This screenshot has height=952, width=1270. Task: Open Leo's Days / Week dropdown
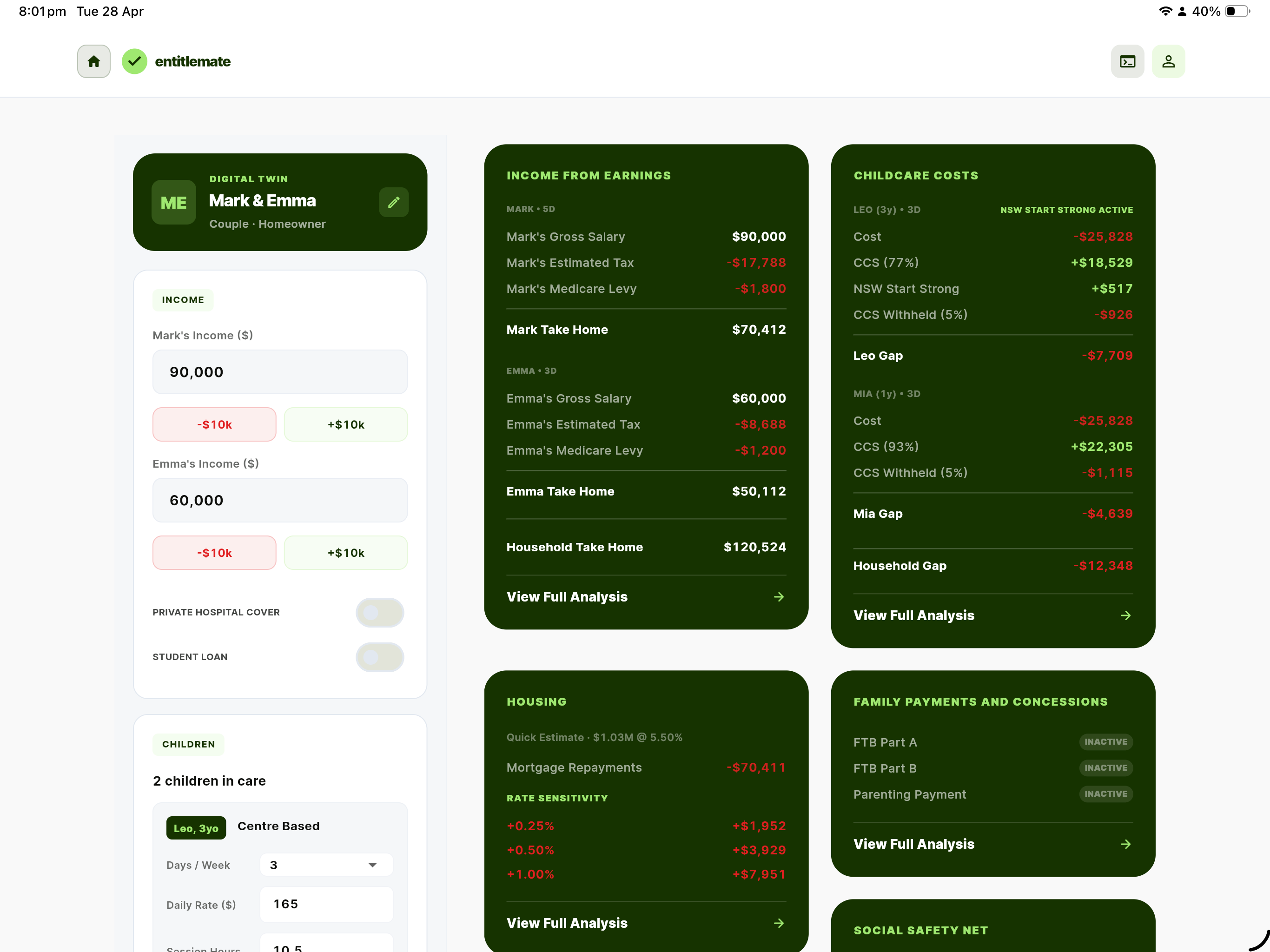[326, 865]
